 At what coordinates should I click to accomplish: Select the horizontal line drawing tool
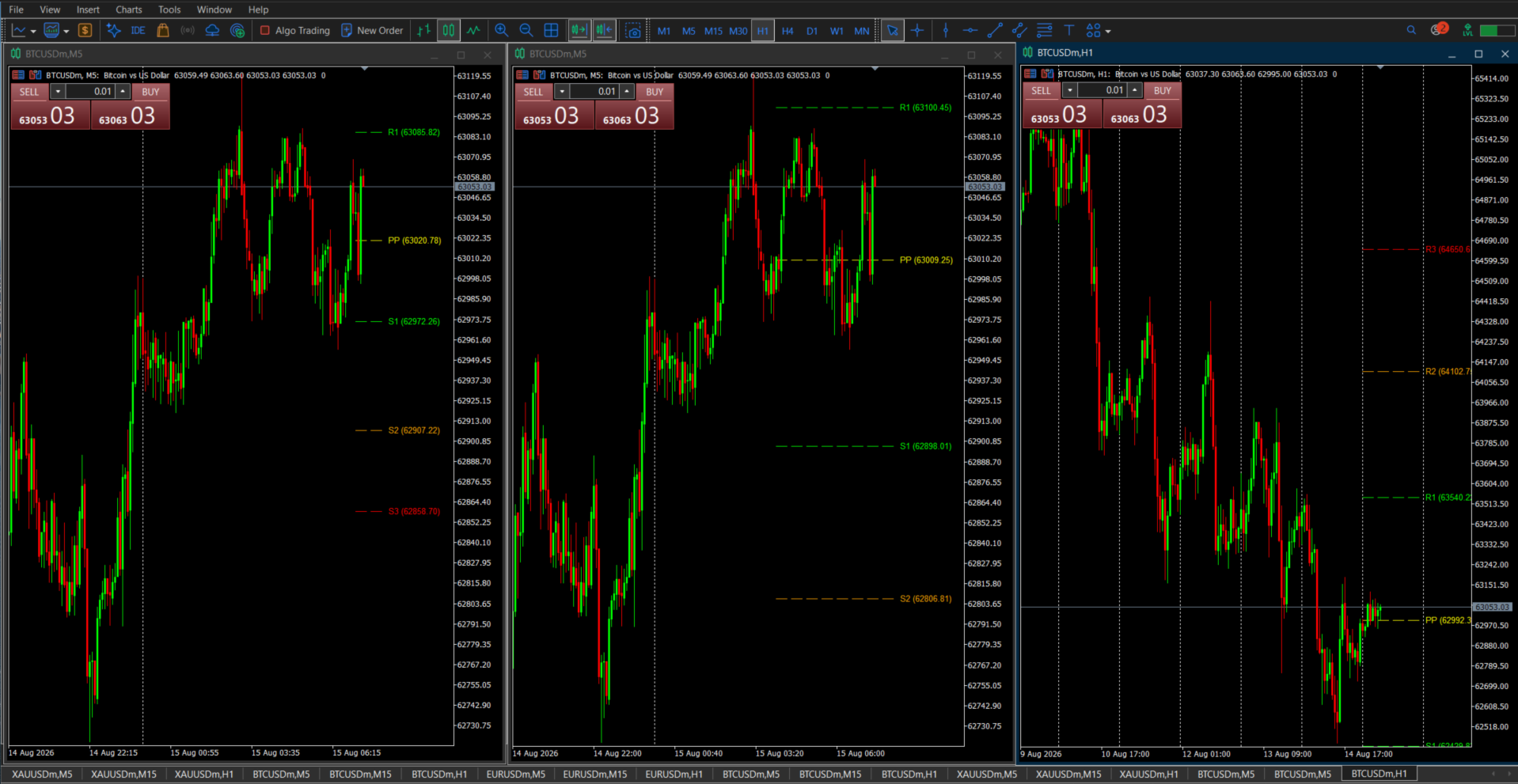tap(970, 30)
